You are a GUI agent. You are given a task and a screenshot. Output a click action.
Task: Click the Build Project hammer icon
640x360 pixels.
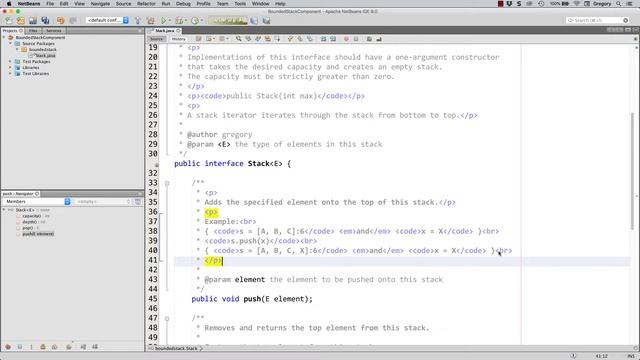[x=138, y=20]
